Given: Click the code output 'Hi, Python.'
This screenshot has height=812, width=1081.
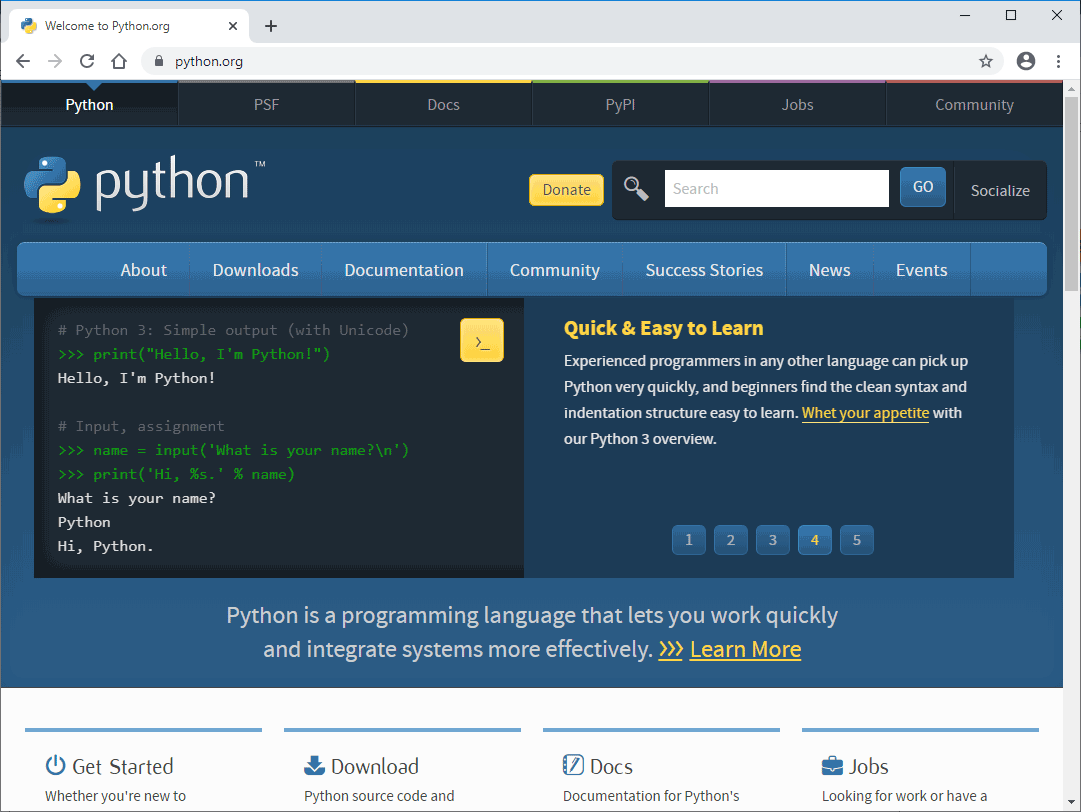Looking at the screenshot, I should tap(105, 547).
